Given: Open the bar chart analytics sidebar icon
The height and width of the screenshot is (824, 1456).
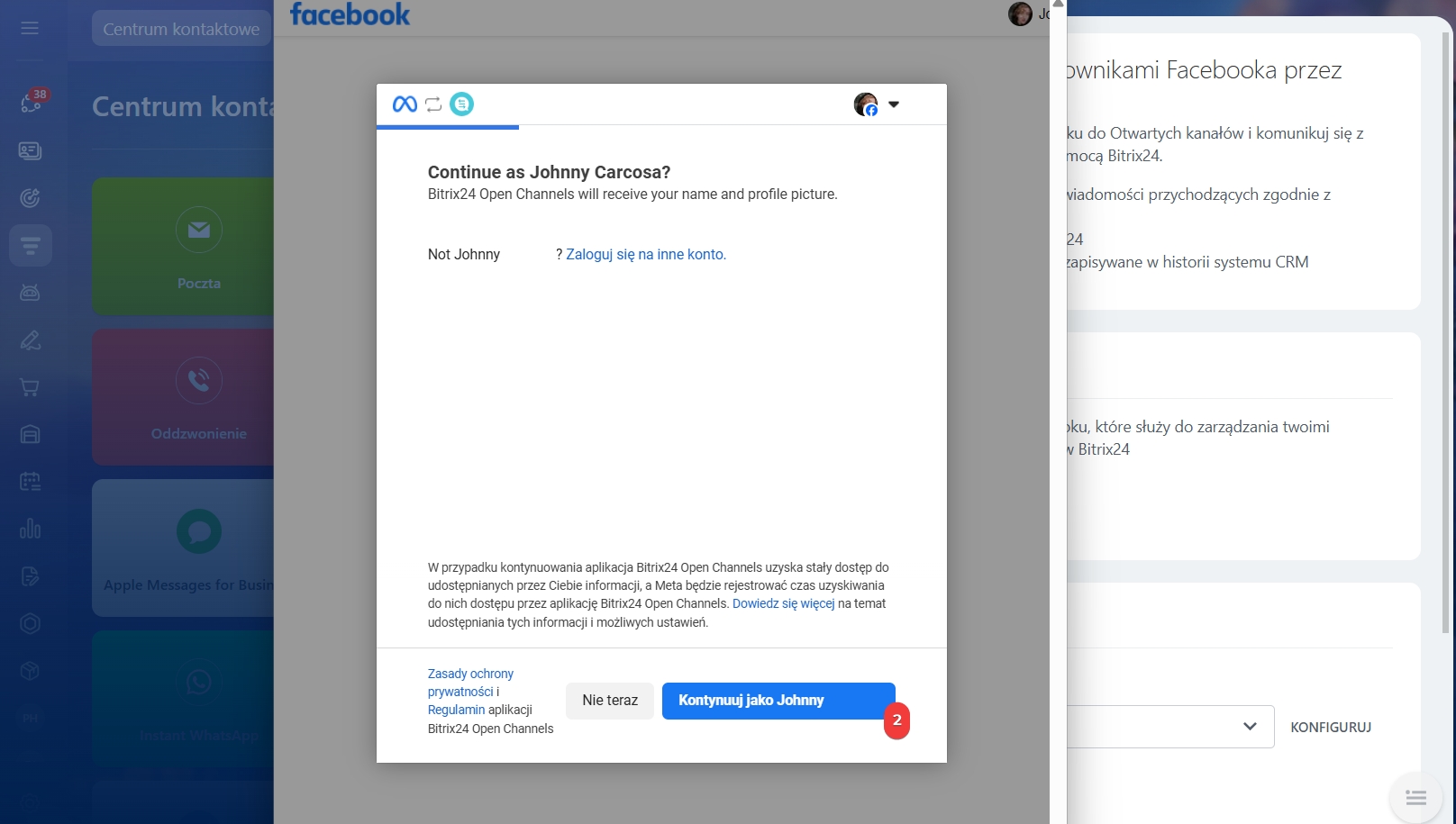Looking at the screenshot, I should pos(30,529).
